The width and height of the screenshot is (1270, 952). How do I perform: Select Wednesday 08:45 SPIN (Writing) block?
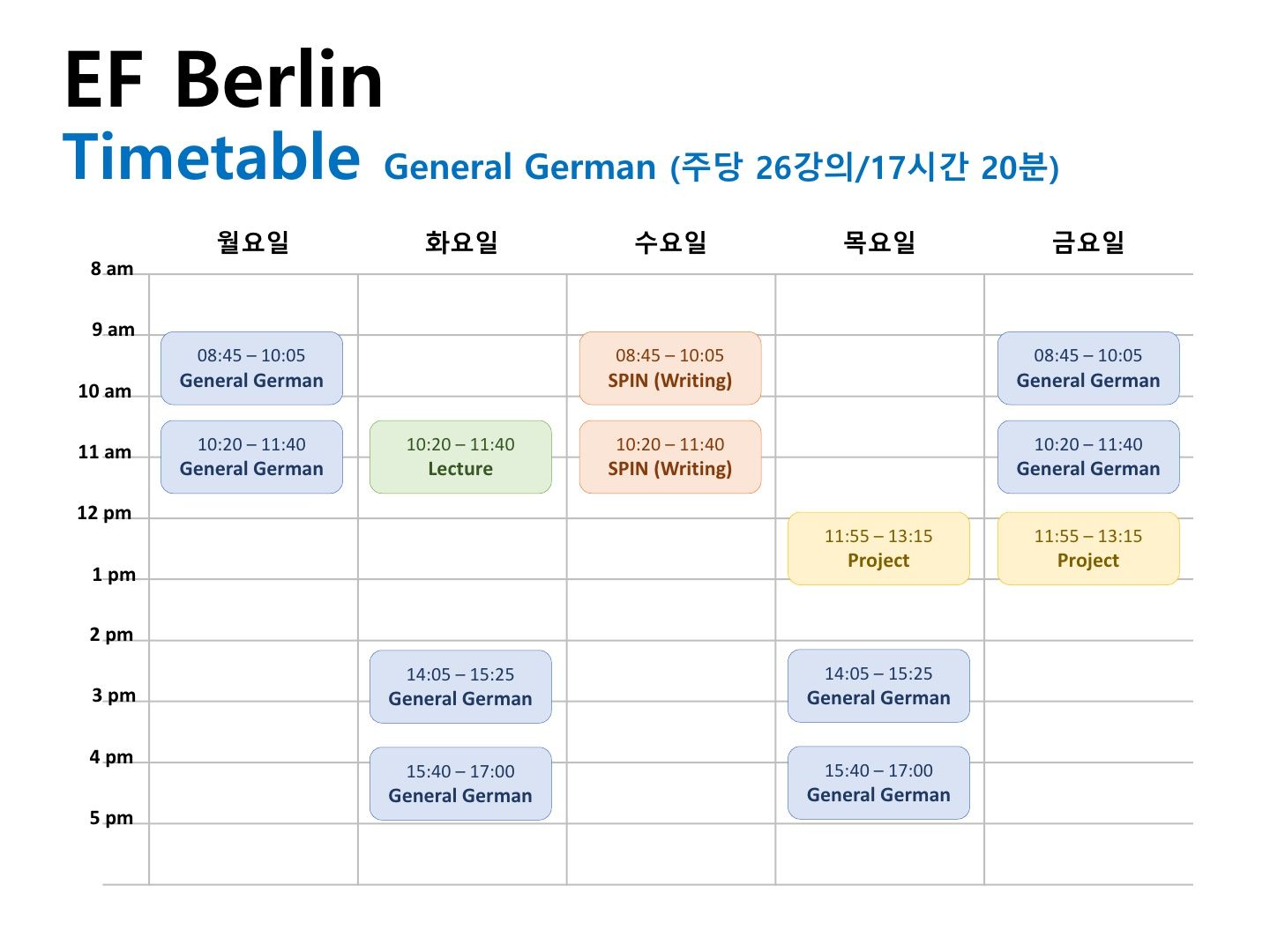coord(670,368)
